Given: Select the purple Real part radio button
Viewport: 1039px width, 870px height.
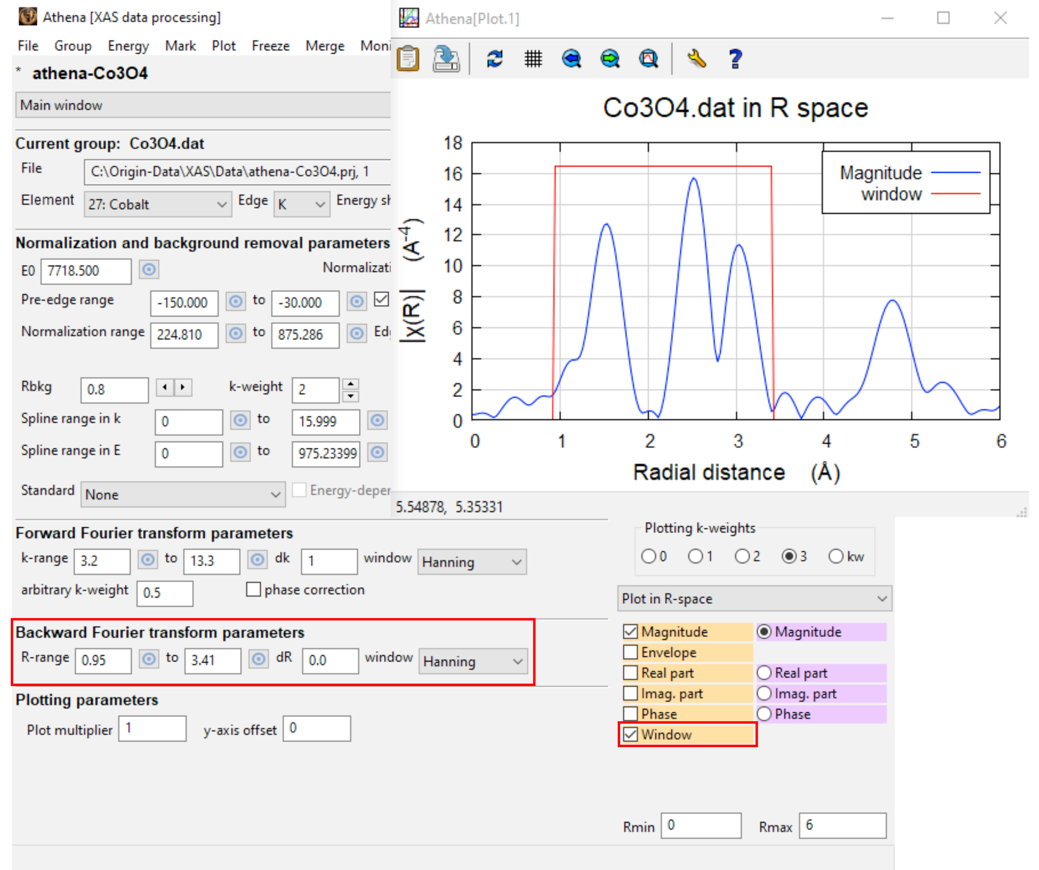Looking at the screenshot, I should tap(764, 673).
